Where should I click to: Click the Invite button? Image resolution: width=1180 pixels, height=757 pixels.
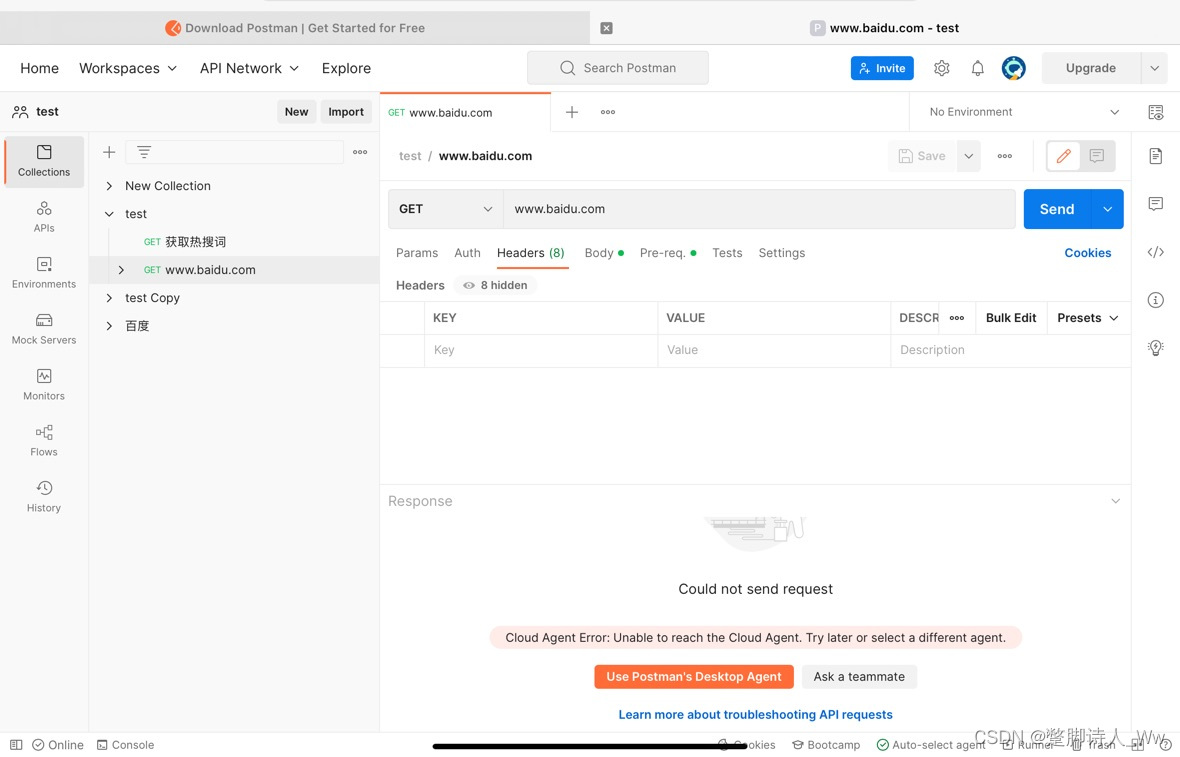(x=882, y=68)
